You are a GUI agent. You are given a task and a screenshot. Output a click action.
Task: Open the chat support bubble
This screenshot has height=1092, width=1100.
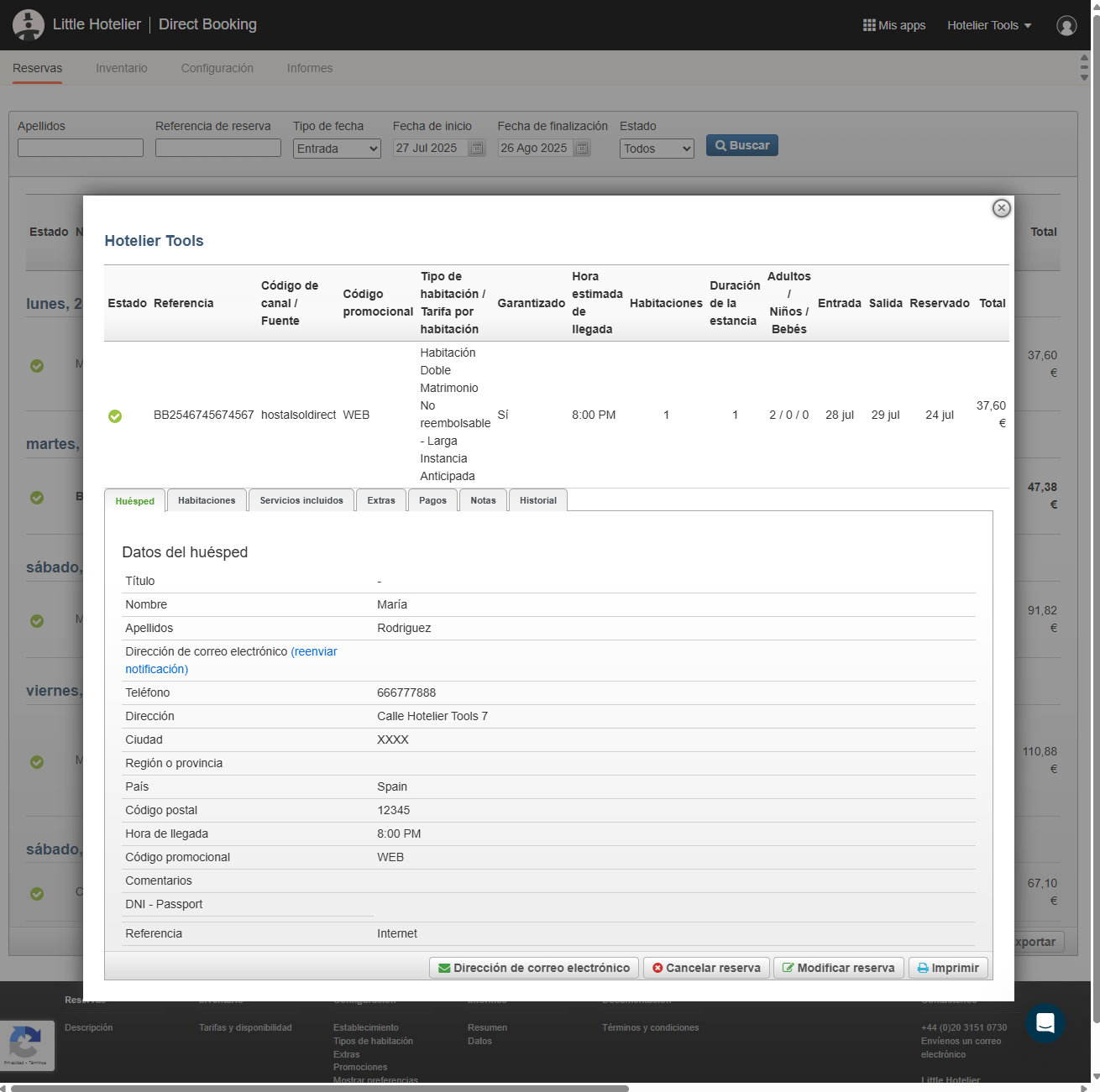1045,1023
